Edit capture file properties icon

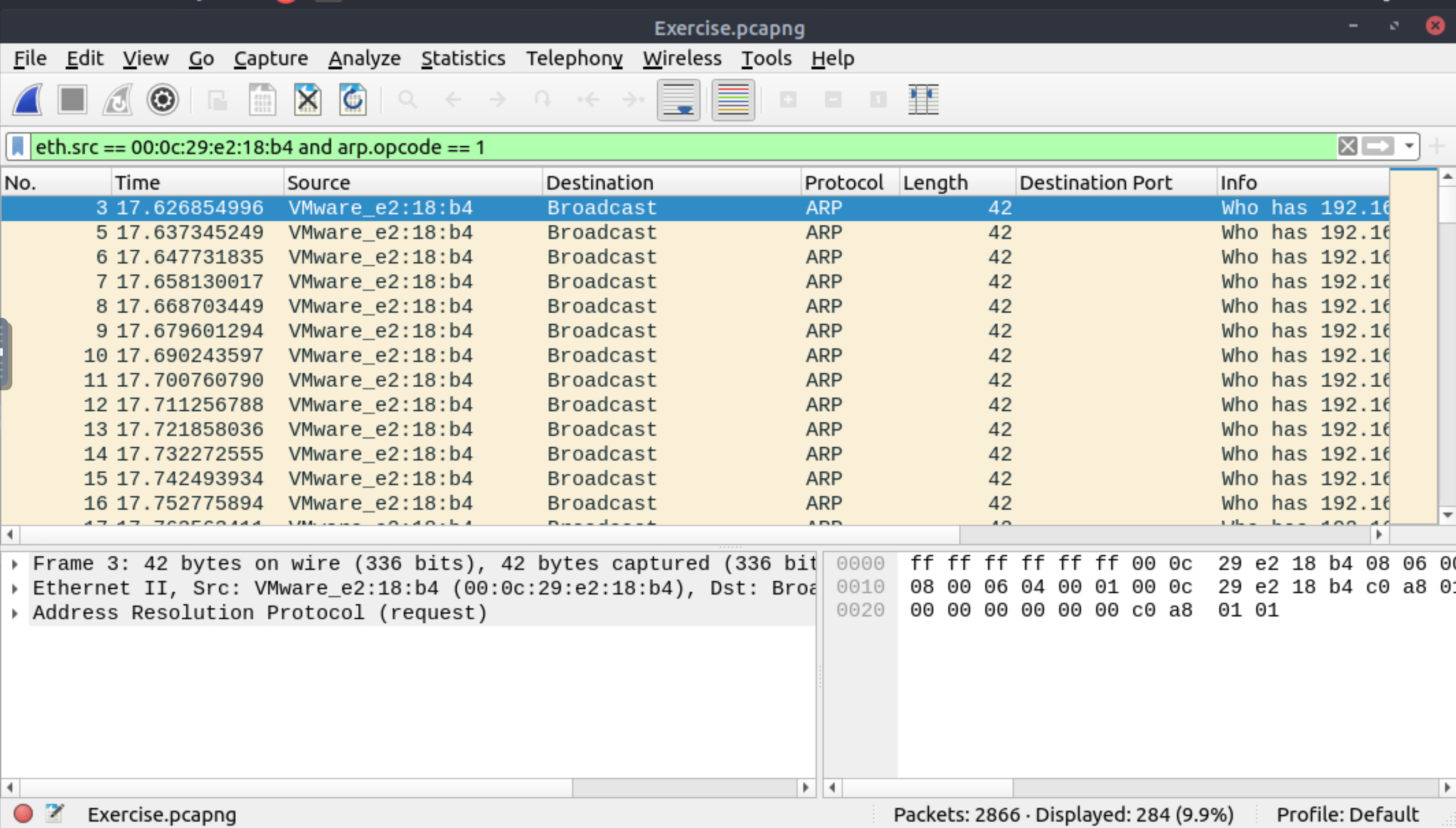(55, 814)
